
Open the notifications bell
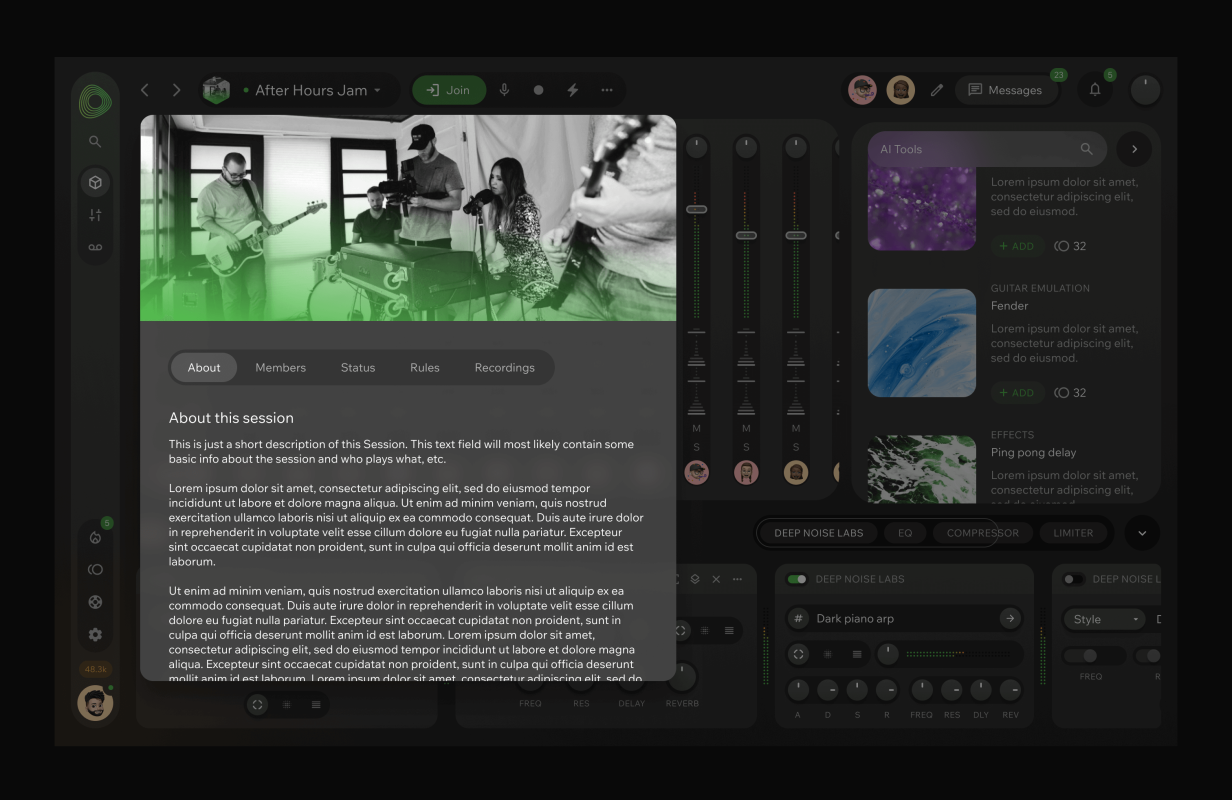click(1095, 90)
